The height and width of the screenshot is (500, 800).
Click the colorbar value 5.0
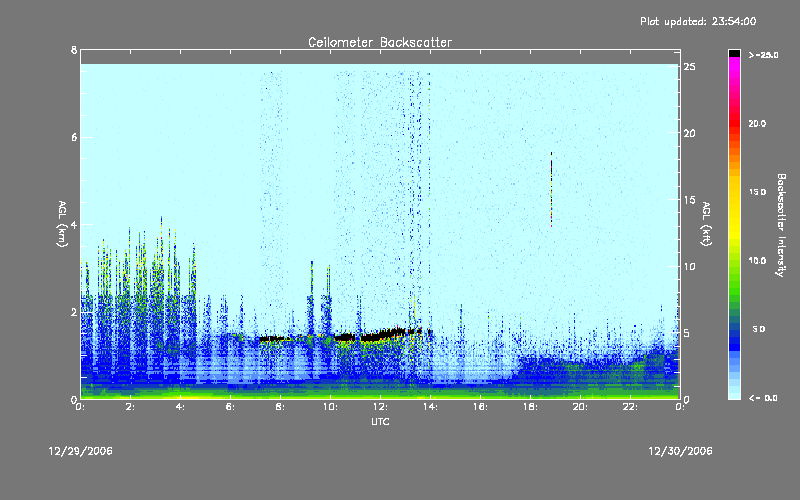759,329
